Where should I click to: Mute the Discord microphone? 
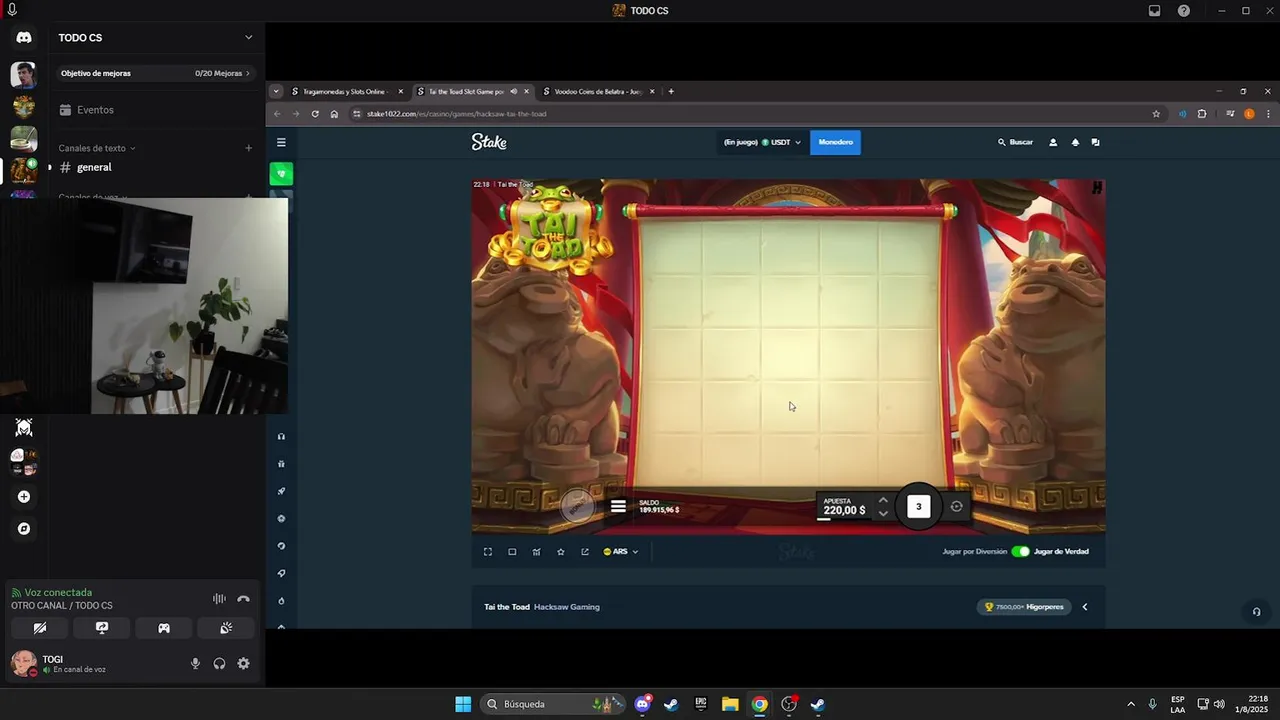(195, 663)
